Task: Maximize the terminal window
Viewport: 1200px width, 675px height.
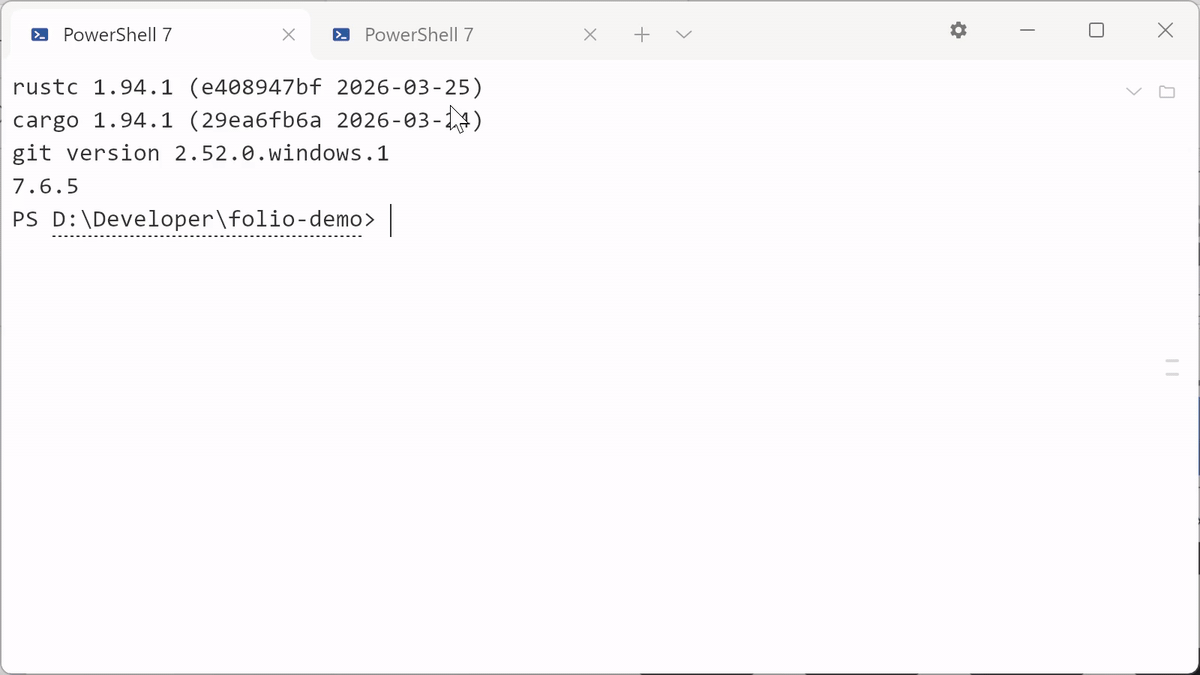Action: coord(1096,30)
